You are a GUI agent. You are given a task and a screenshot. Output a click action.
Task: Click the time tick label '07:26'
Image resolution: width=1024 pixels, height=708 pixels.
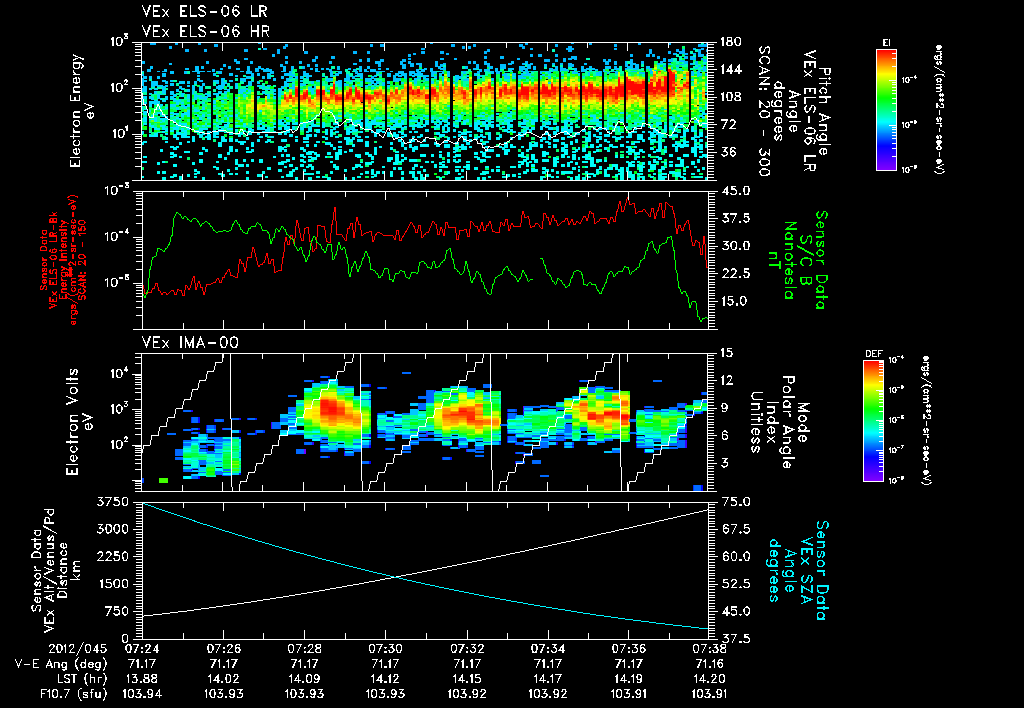tap(223, 649)
